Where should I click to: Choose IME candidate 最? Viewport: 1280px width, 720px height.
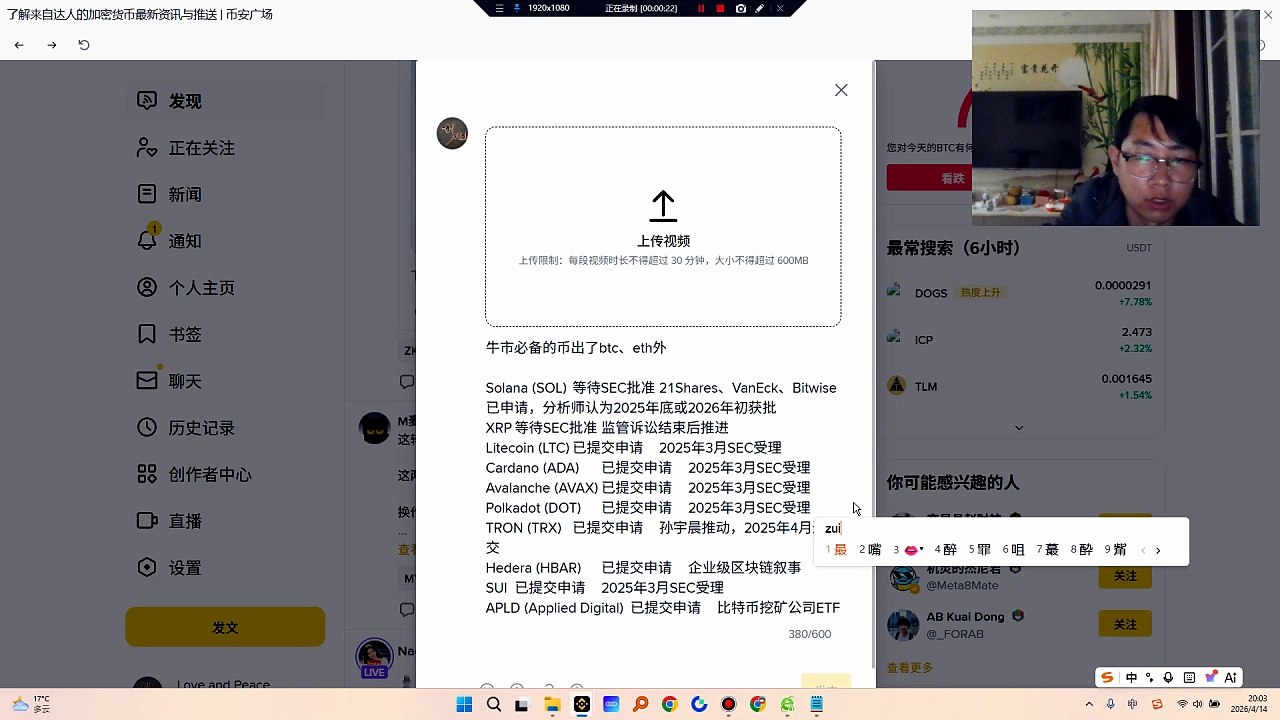coord(836,549)
